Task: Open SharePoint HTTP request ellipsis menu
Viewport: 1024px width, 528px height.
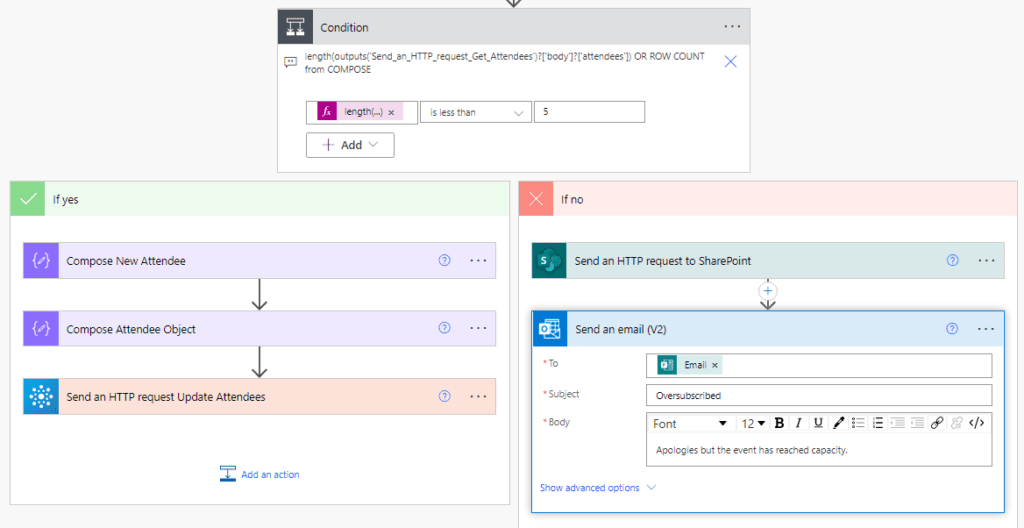Action: tap(987, 260)
